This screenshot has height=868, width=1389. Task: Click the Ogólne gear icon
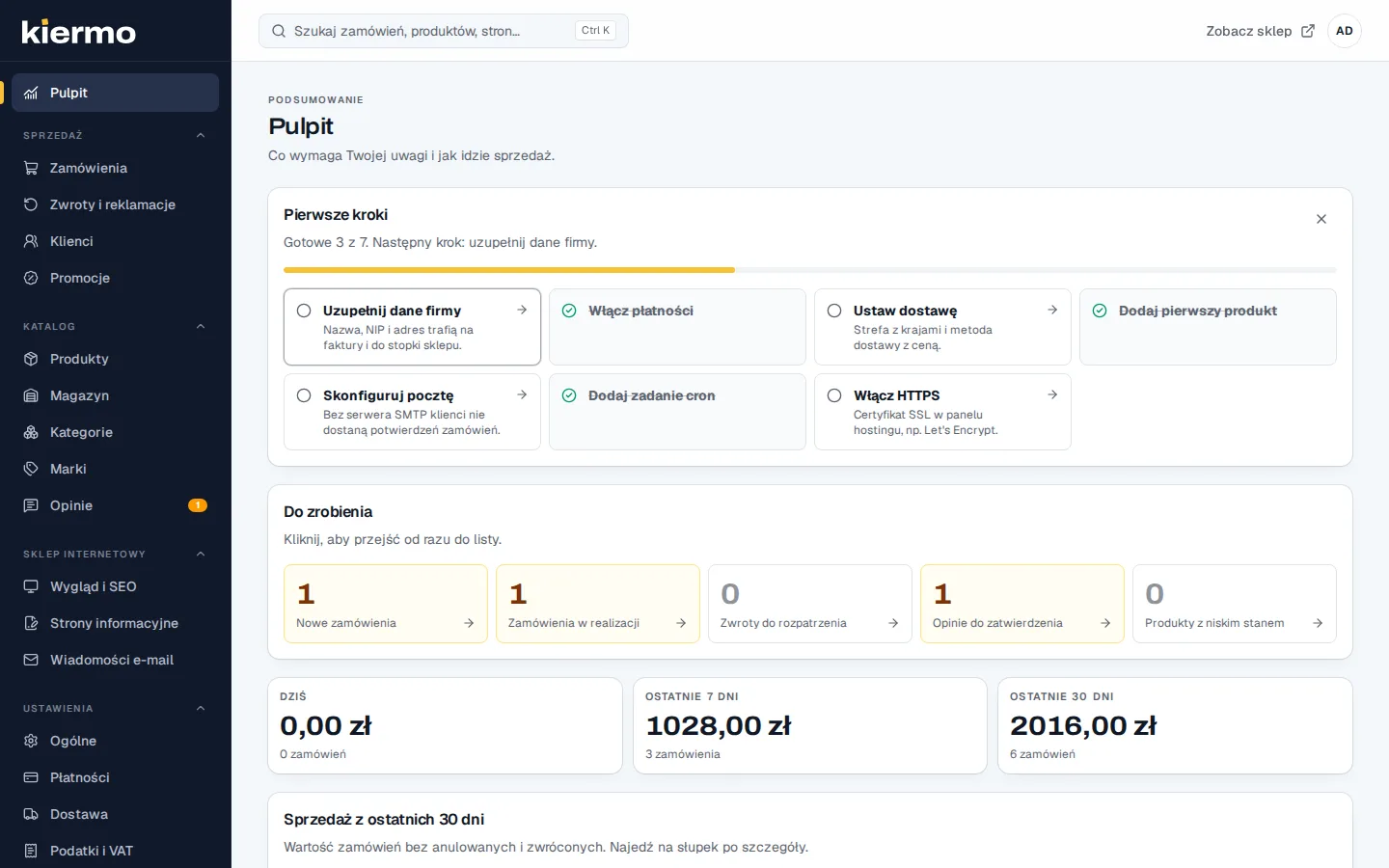click(x=31, y=741)
